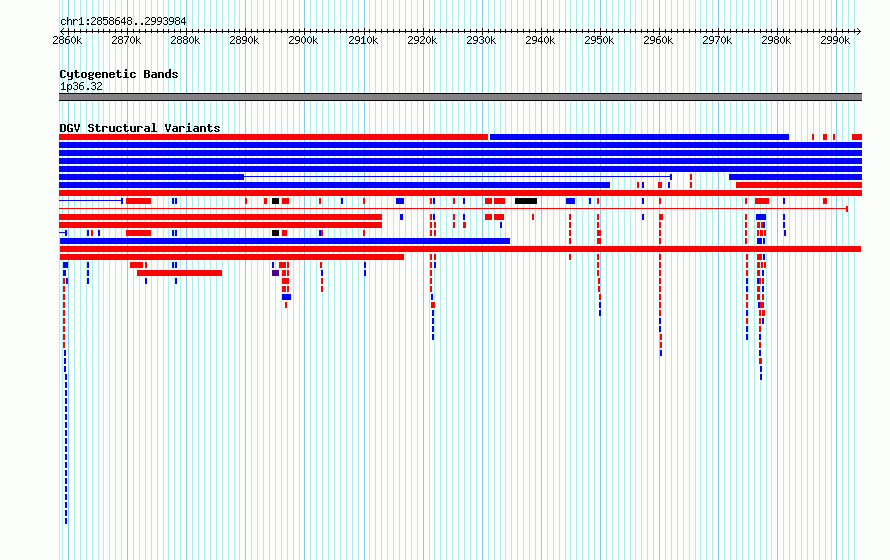890x560 pixels.
Task: Select the red variant bar starting near 2973k
Action: coord(799,185)
